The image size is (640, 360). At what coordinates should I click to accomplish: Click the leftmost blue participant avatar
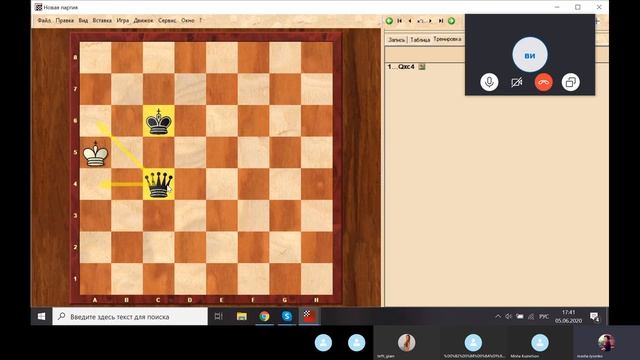pos(323,343)
